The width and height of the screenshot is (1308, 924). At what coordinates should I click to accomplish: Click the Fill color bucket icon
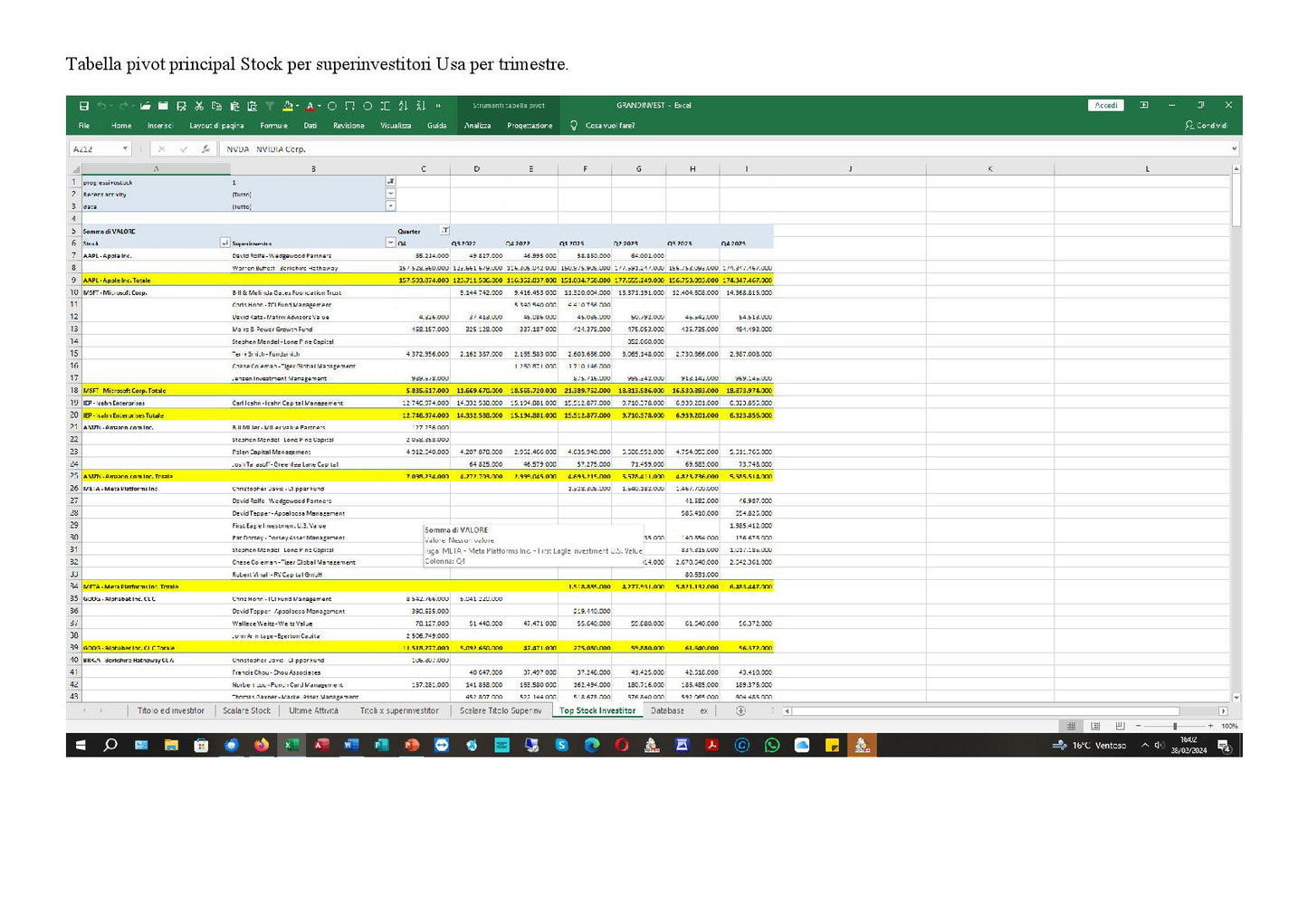click(x=287, y=106)
